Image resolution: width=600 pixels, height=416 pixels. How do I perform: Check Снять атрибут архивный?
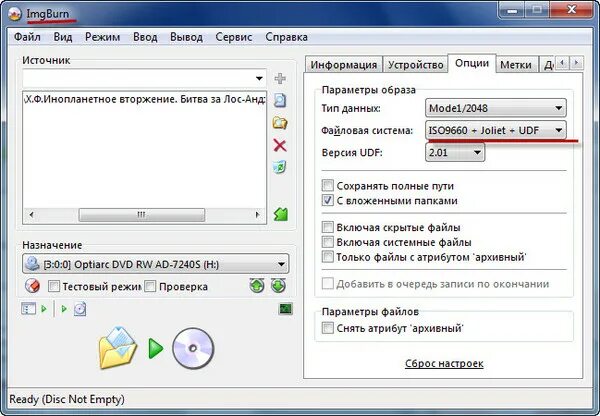point(328,328)
